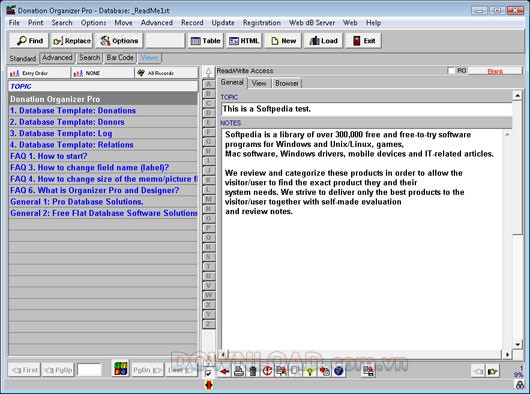This screenshot has width=530, height=394.
Task: Click the Find toolbar button
Action: tap(29, 41)
